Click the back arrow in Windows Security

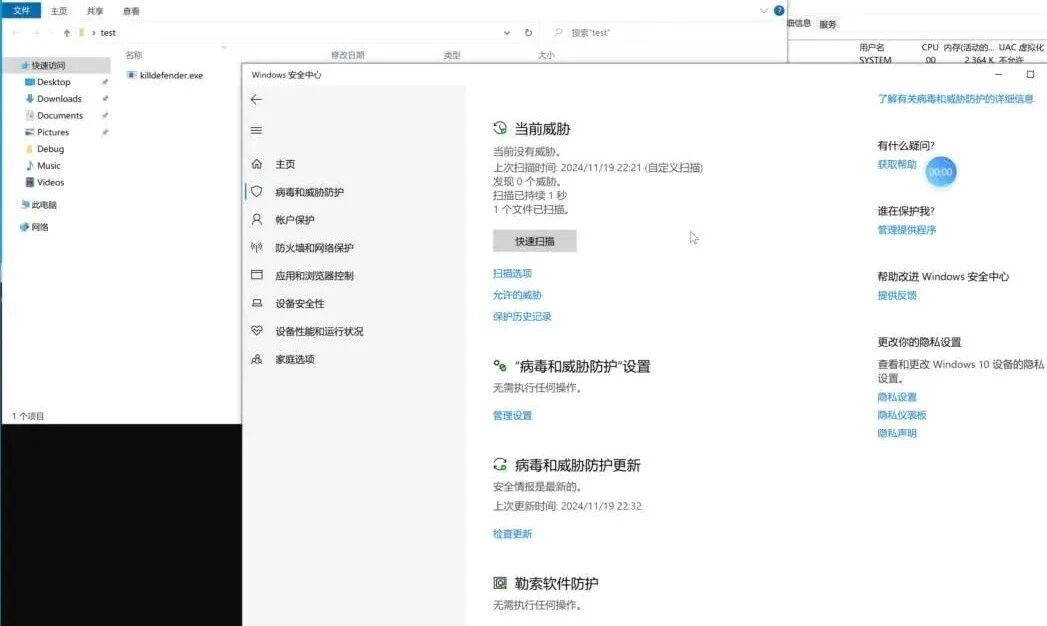click(256, 99)
